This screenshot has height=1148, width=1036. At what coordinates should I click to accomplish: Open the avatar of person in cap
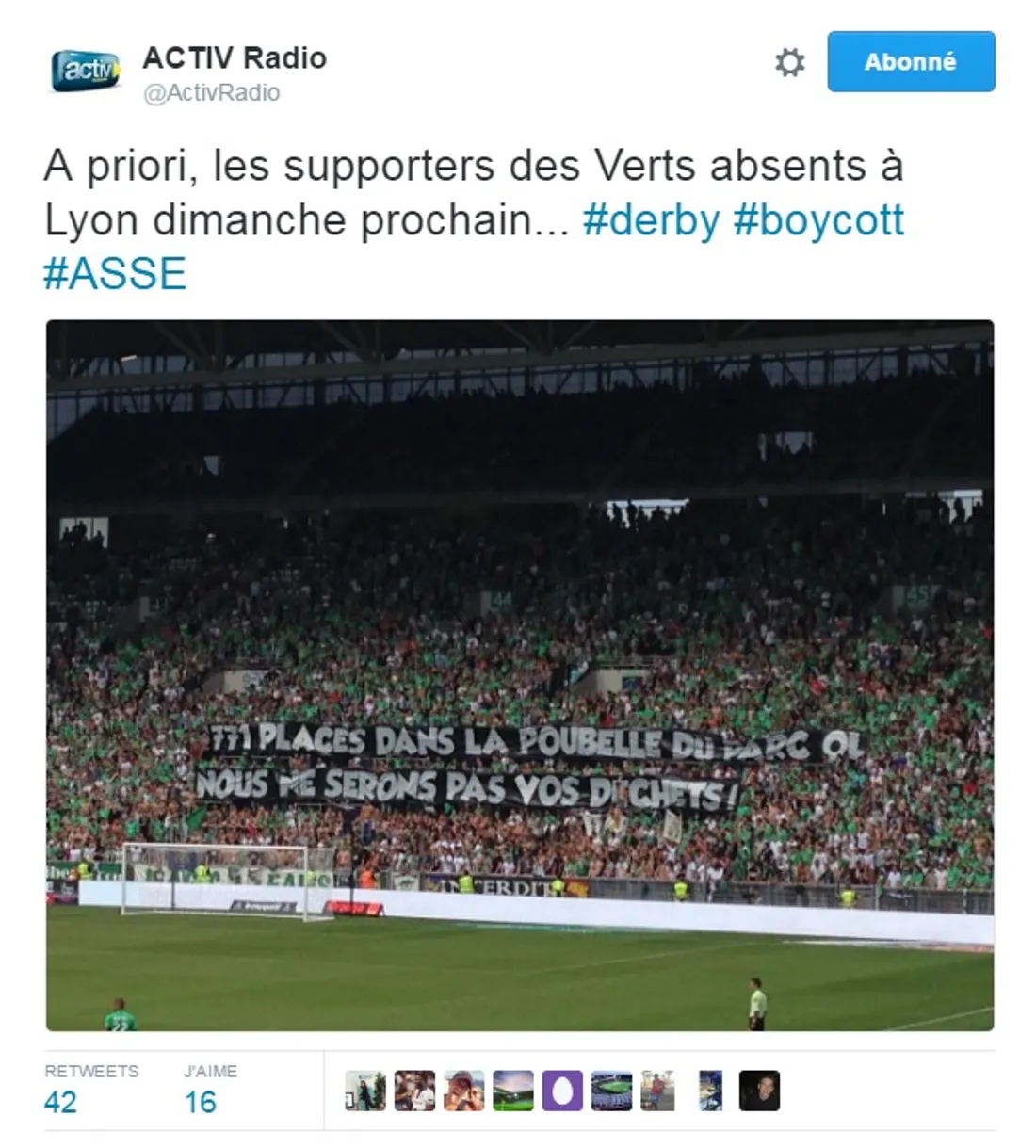click(x=463, y=1091)
